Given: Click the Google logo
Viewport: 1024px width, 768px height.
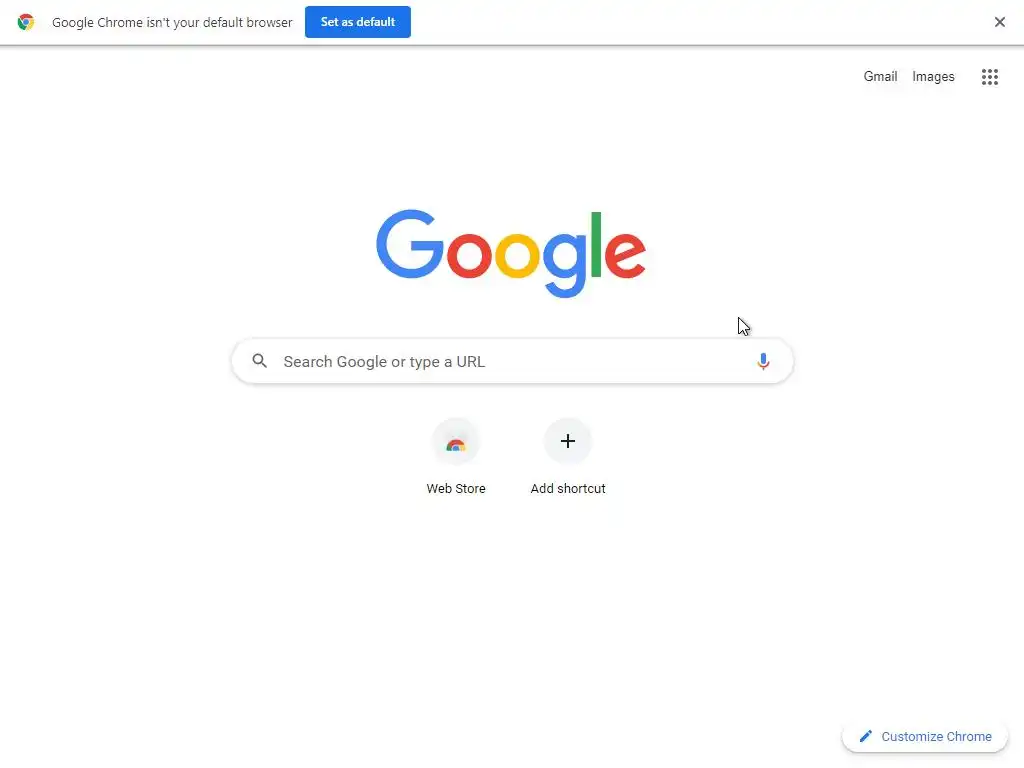Looking at the screenshot, I should pyautogui.click(x=511, y=253).
